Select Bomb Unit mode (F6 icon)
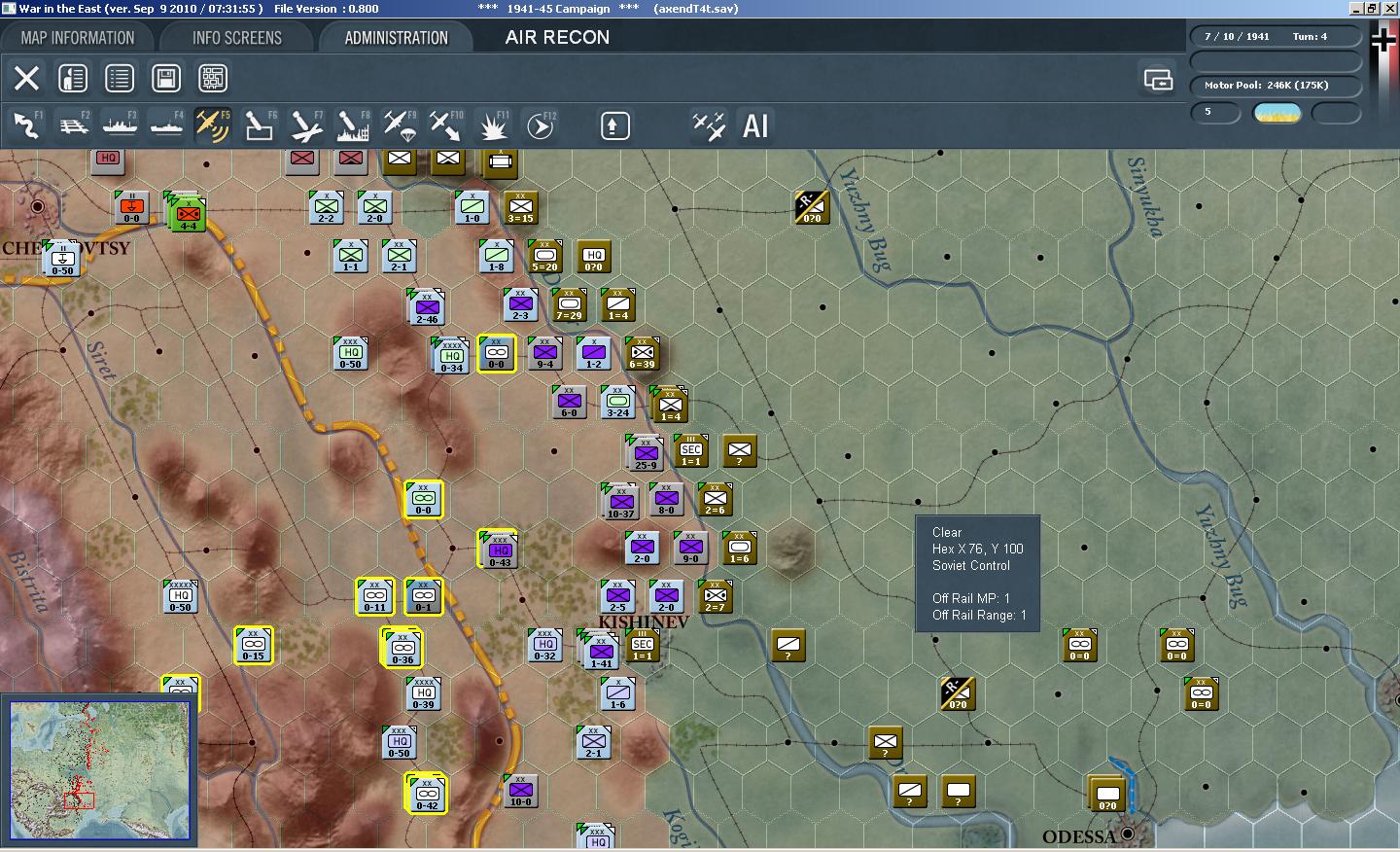 point(260,125)
